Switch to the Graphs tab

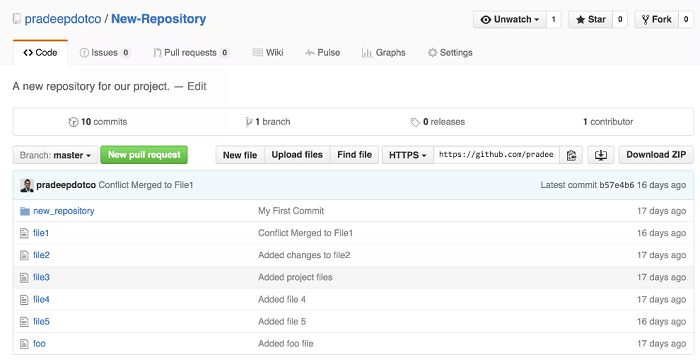pos(383,53)
